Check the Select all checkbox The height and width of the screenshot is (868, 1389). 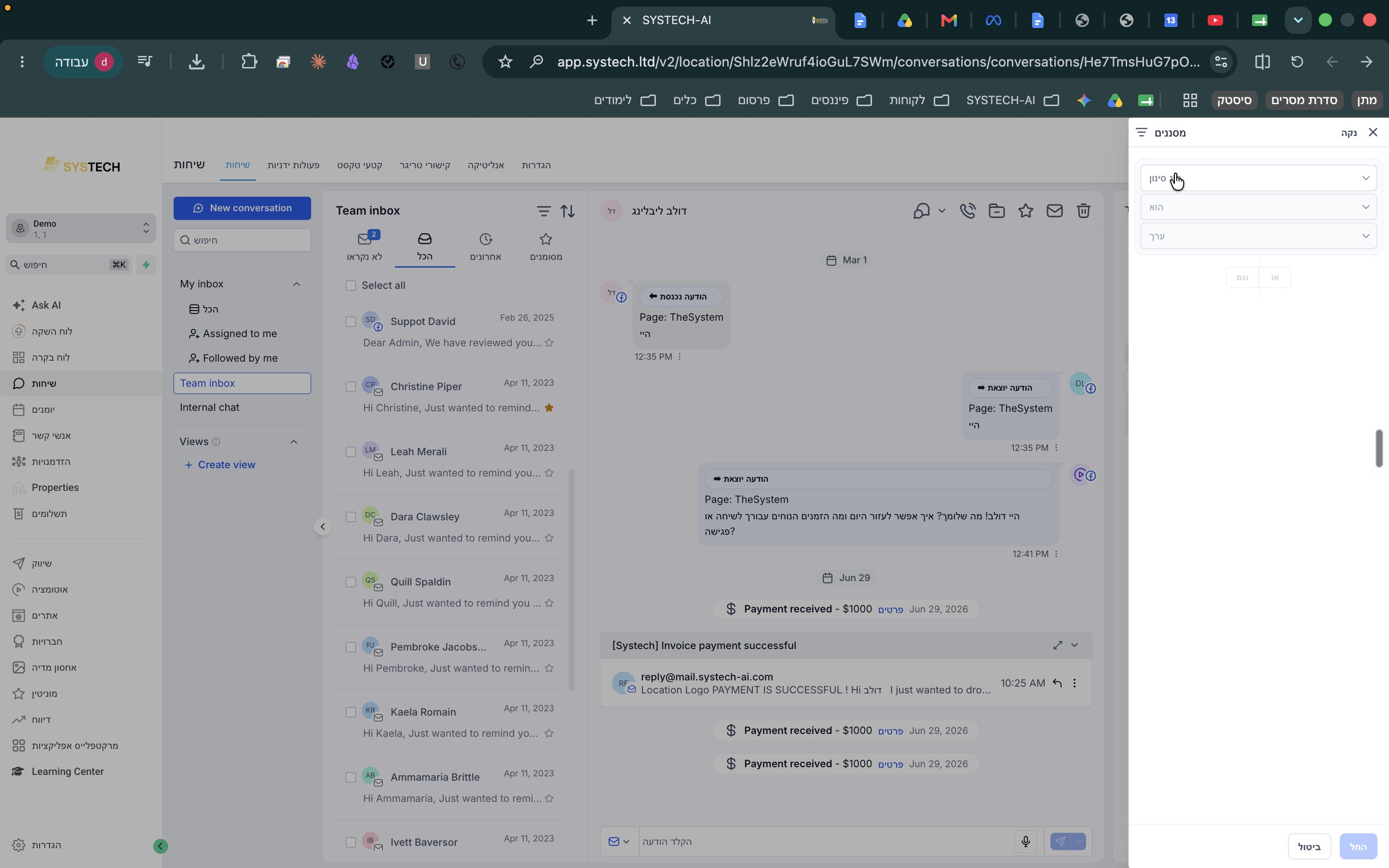(351, 286)
